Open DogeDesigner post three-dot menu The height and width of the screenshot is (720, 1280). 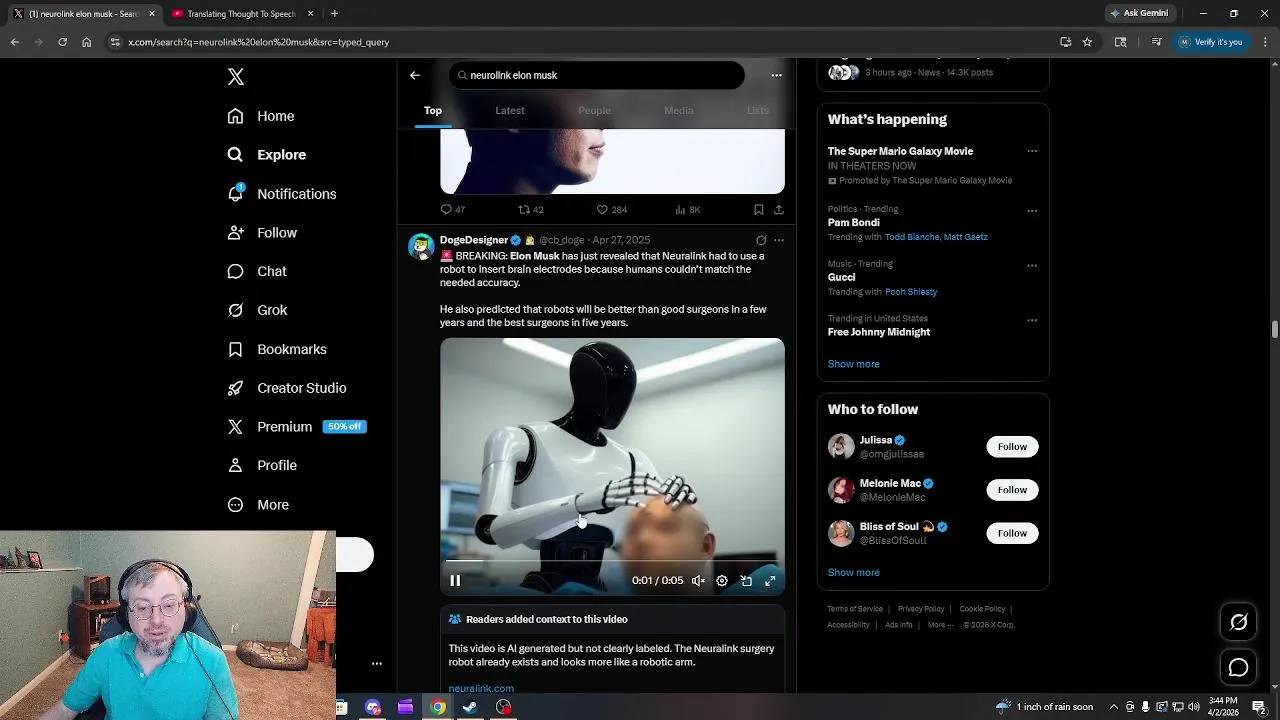[x=779, y=240]
